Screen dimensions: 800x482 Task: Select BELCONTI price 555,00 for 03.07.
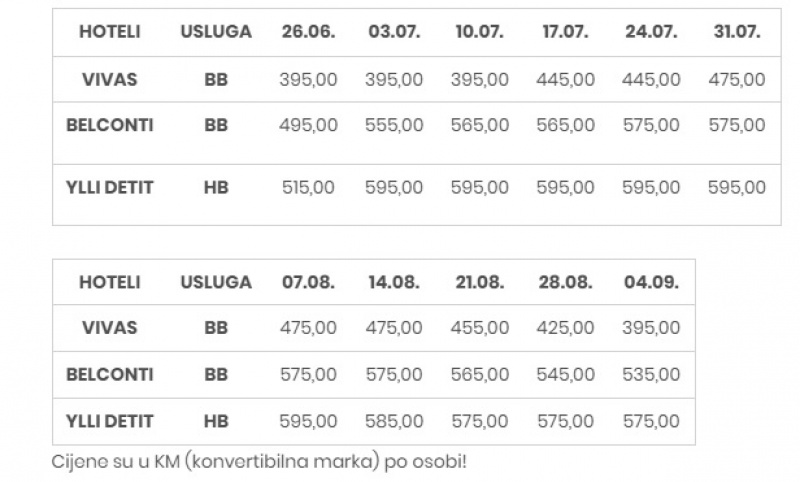click(394, 125)
